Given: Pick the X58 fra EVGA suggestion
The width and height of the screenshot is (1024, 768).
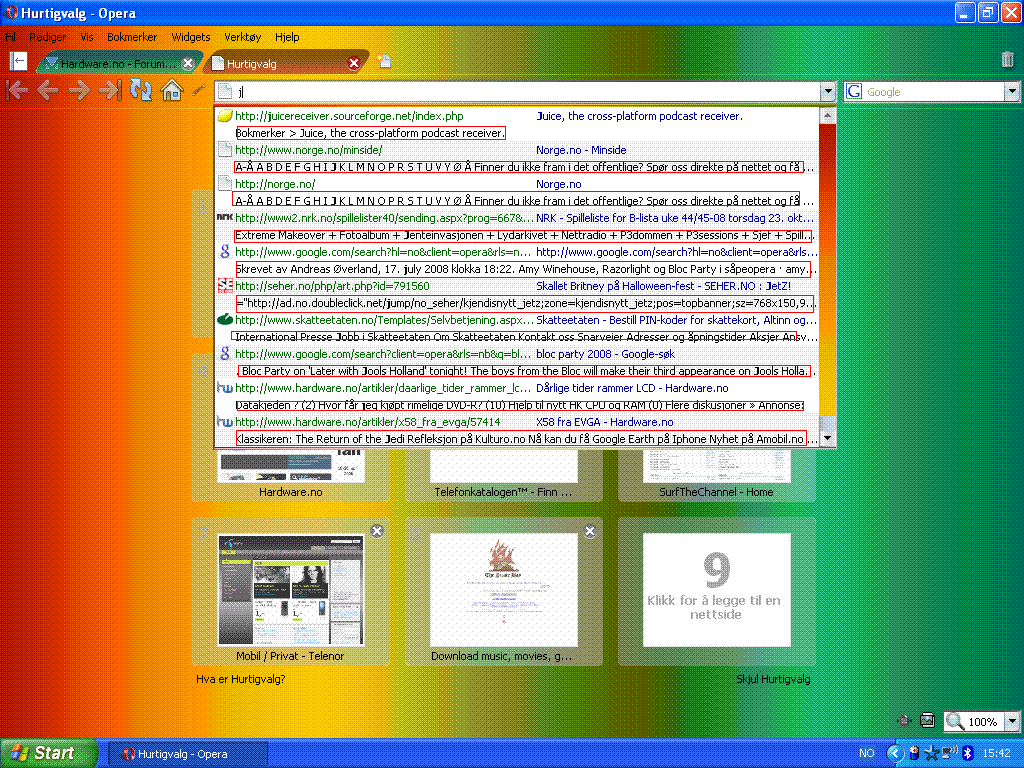Looking at the screenshot, I should click(517, 430).
